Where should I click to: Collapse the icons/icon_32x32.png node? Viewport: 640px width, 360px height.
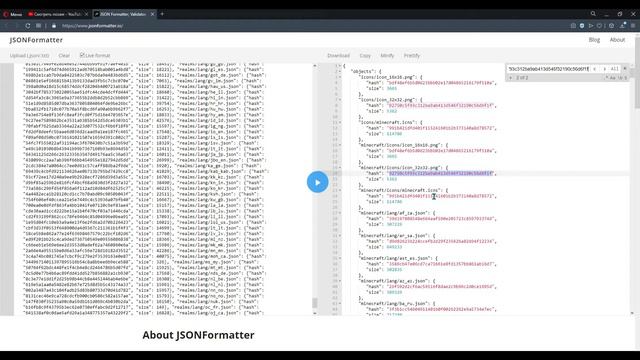pos(340,100)
